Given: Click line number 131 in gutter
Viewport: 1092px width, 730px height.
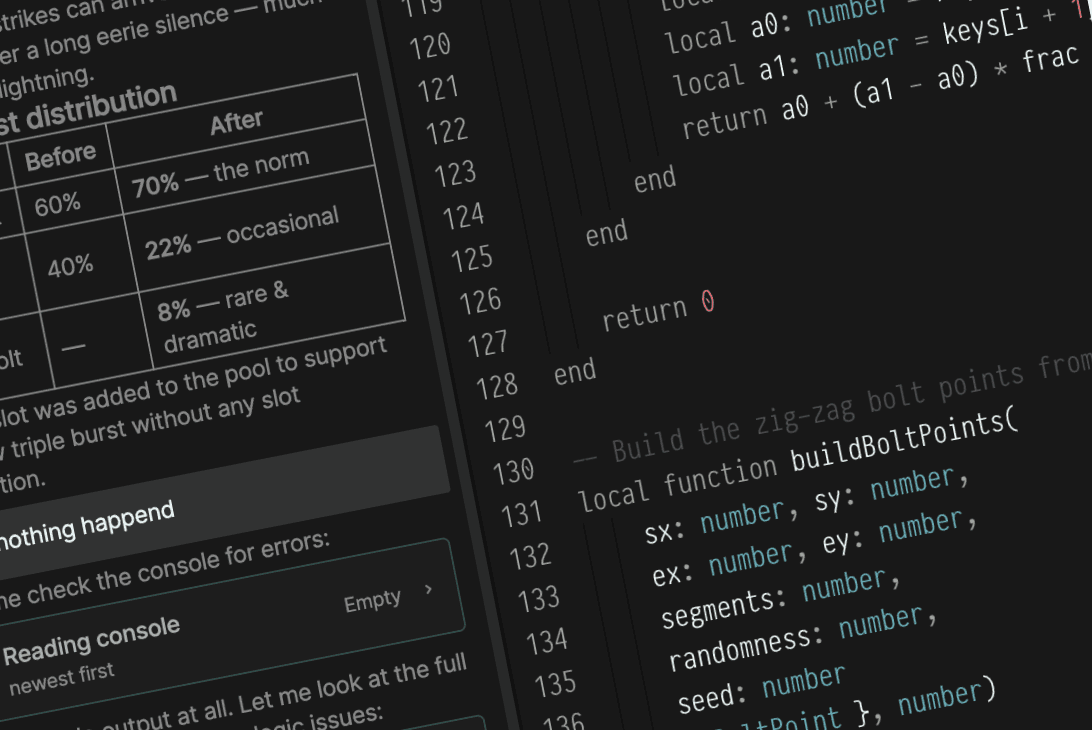Looking at the screenshot, I should coord(522,514).
